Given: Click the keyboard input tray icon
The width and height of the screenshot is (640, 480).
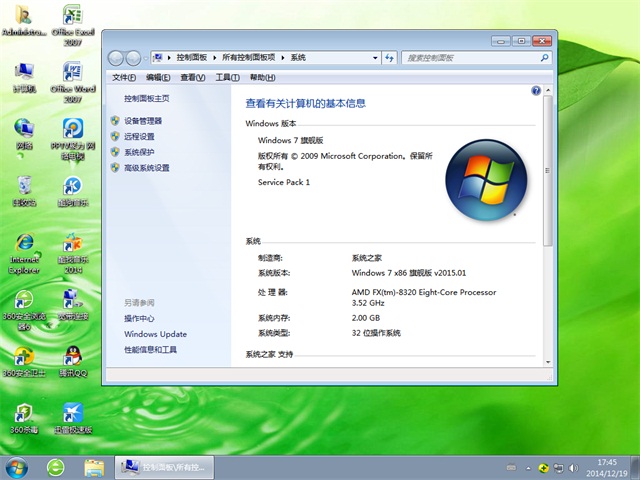Looking at the screenshot, I should 511,468.
